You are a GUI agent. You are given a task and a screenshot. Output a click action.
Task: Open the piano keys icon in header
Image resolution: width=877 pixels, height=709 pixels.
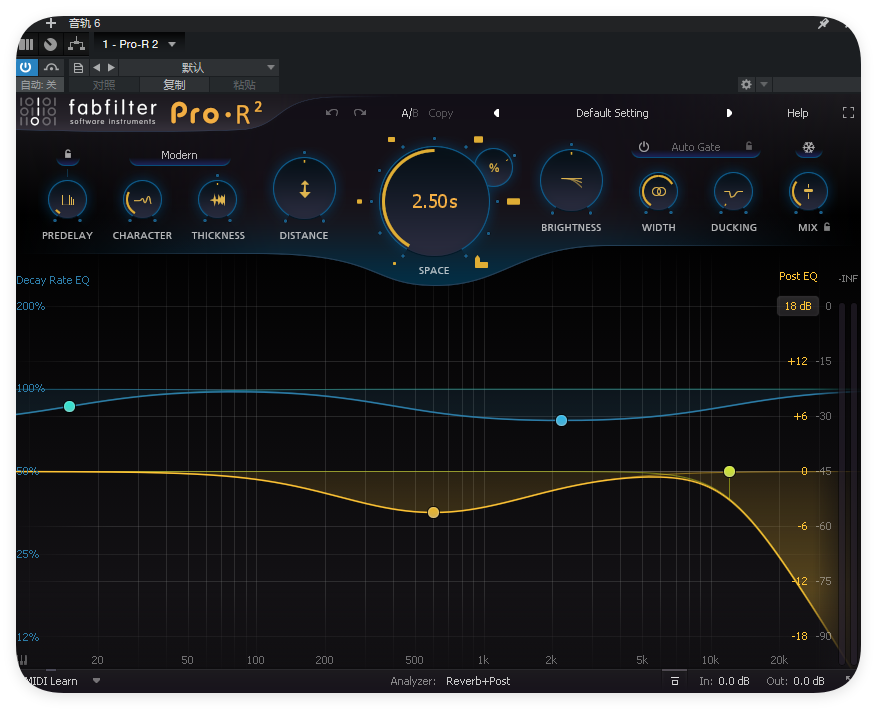coord(26,44)
